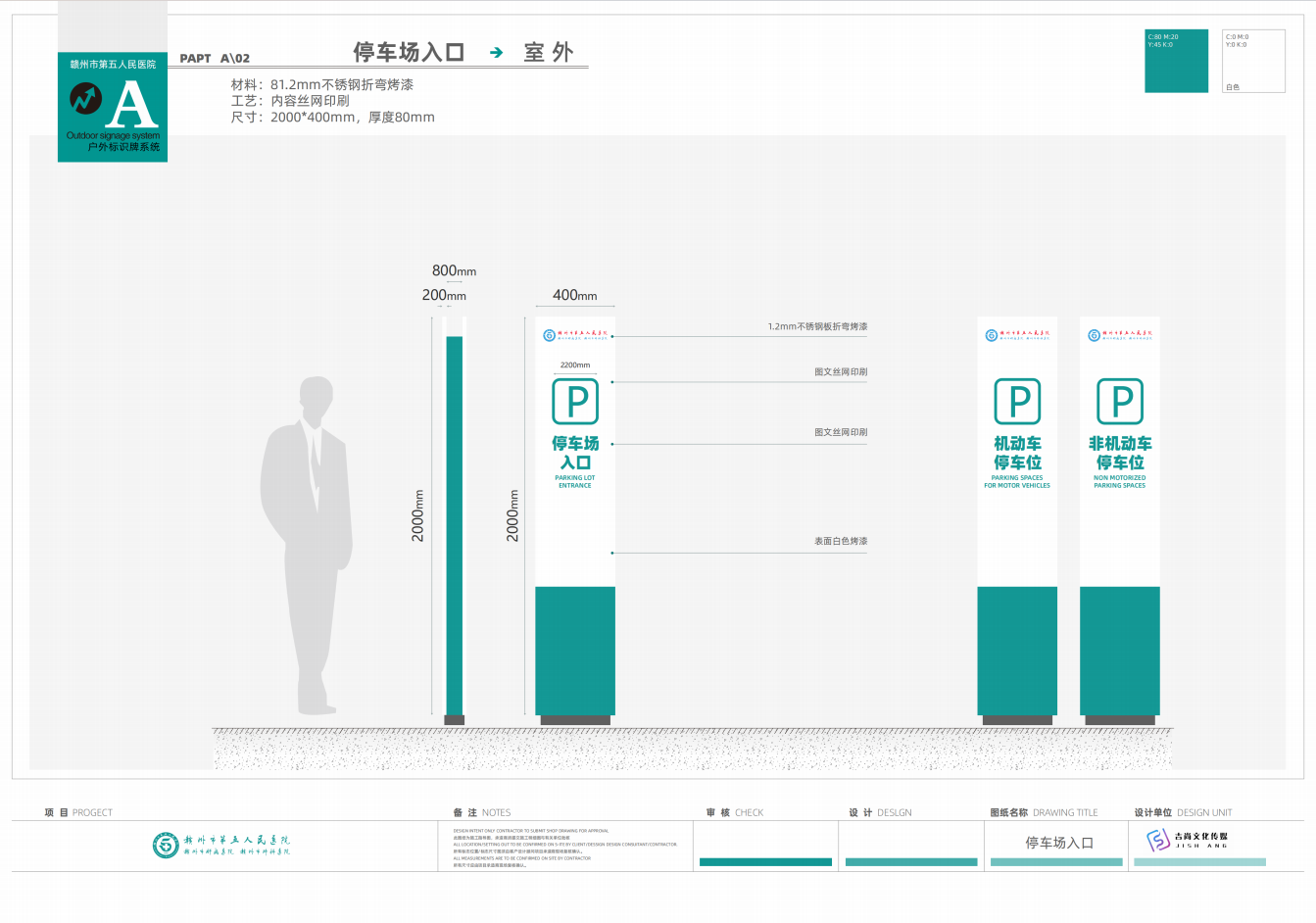The height and width of the screenshot is (923, 1316).
Task: Click '赣州市第五人民医院' in the teal header box
Action: [x=113, y=65]
